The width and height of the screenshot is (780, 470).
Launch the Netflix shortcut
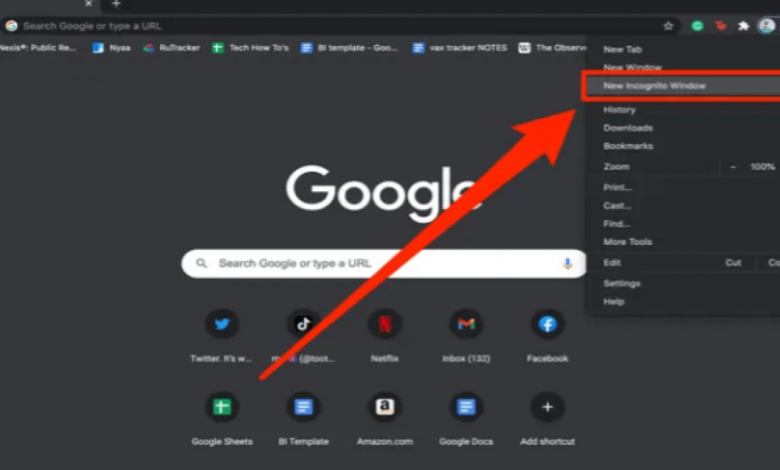tap(384, 324)
